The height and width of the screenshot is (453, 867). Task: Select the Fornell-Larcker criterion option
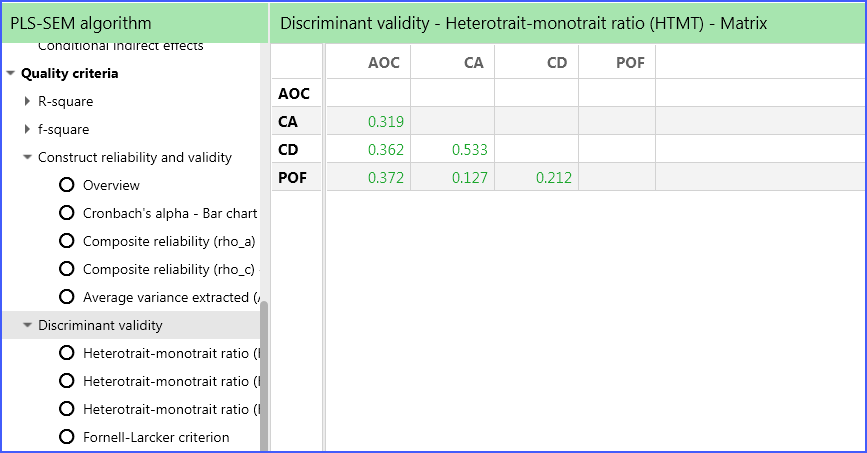pos(67,437)
